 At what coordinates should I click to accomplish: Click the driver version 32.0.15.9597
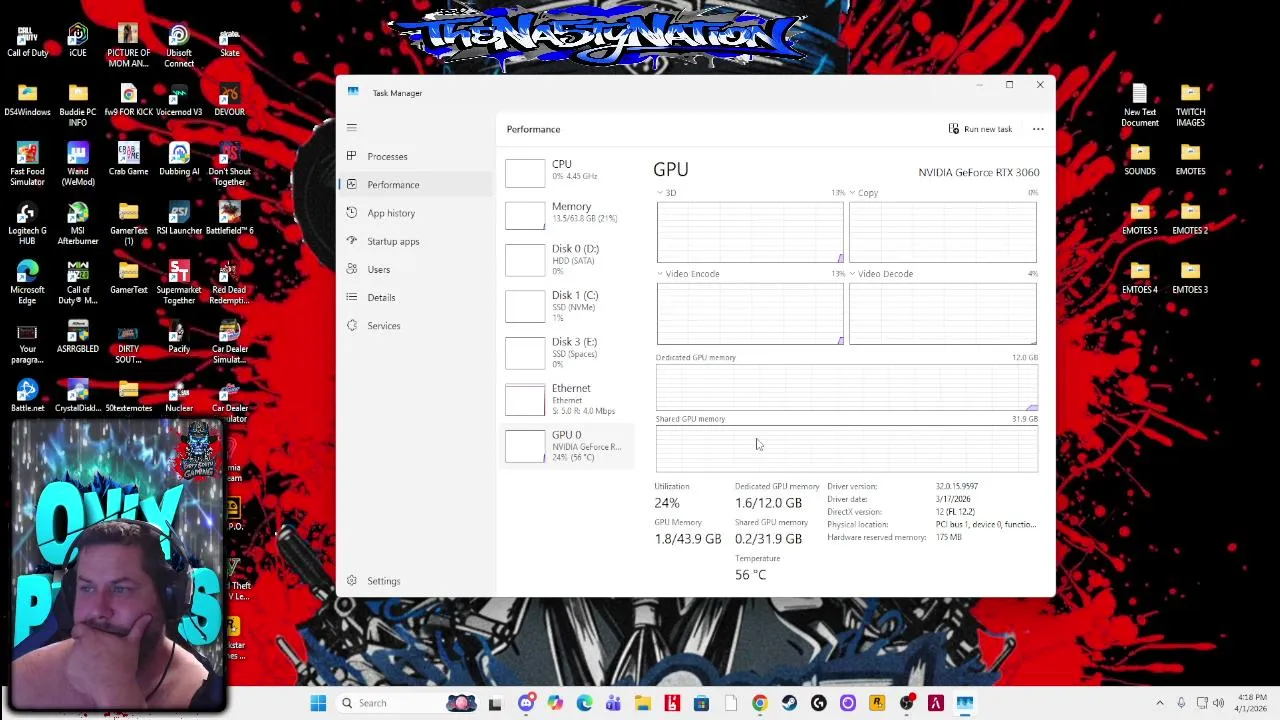pos(957,486)
